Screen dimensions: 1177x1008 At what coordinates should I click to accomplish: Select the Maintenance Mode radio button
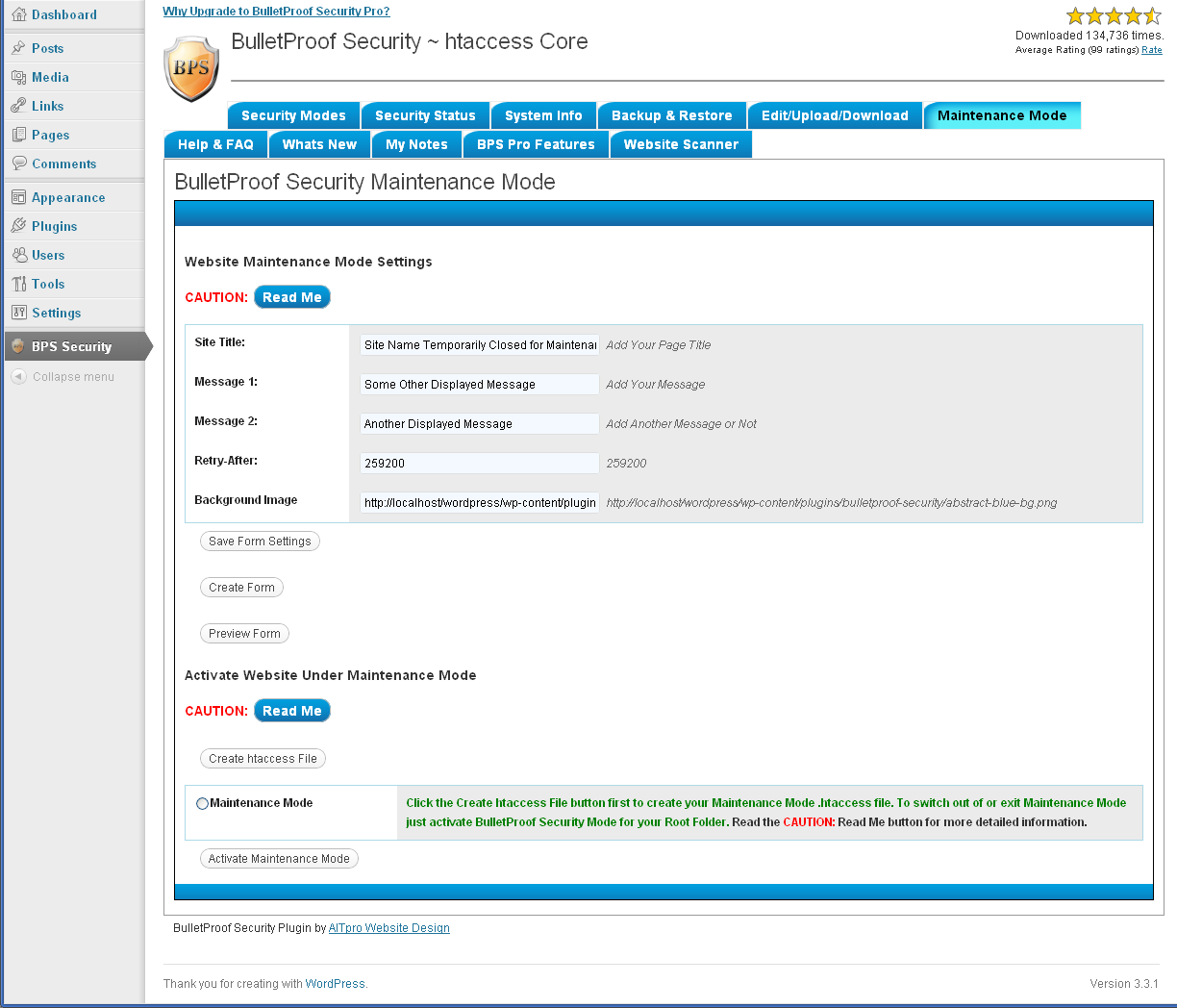(x=202, y=804)
